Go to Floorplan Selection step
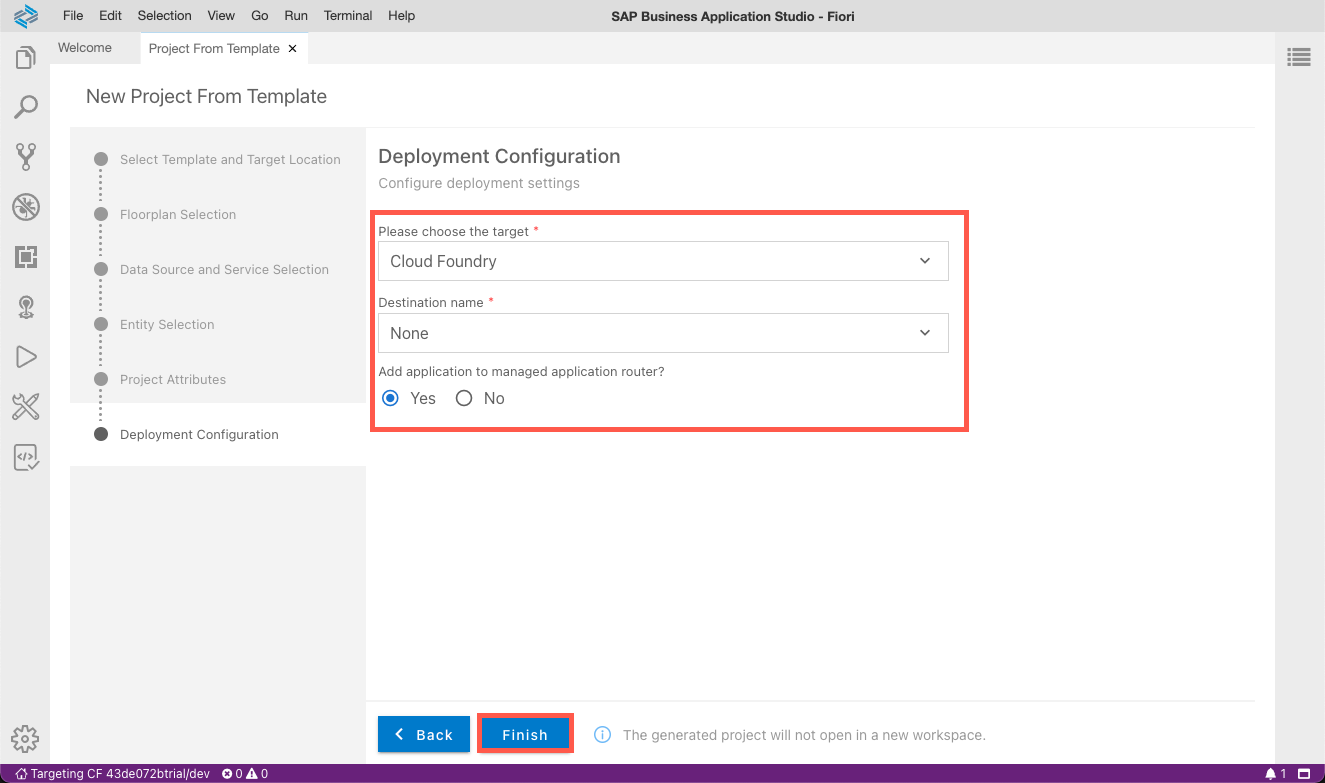 coord(178,215)
